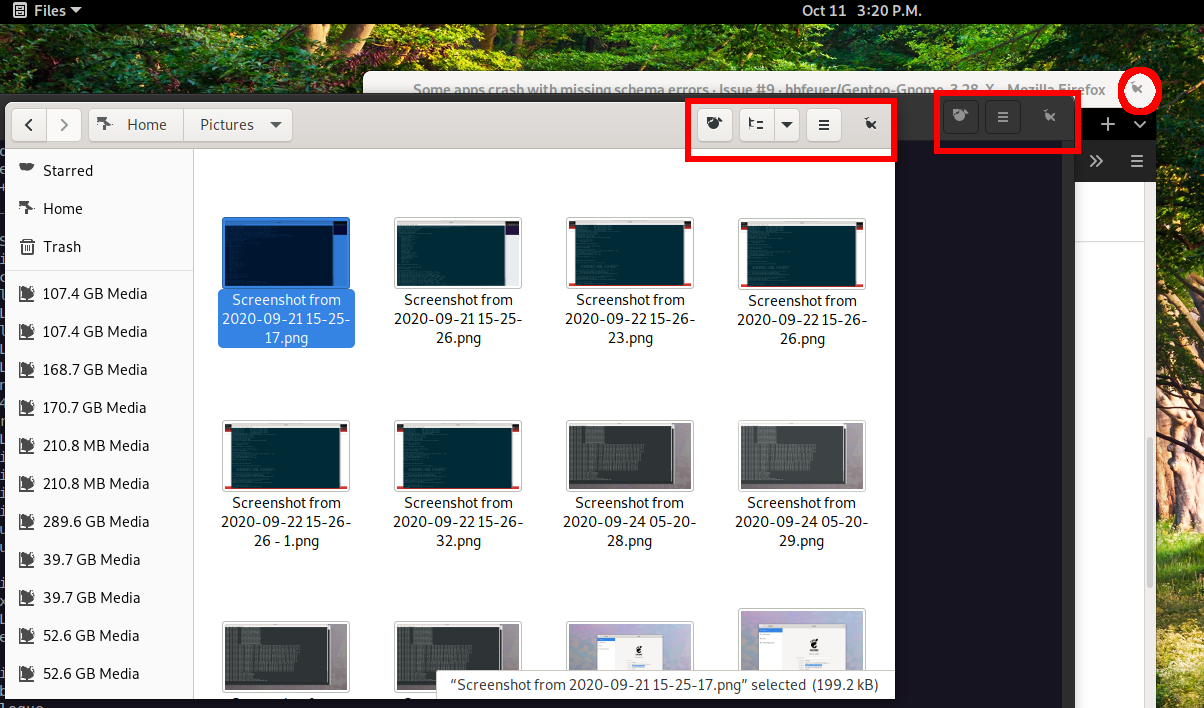
Task: Expand Firefox list all tabs chevron
Action: tap(1140, 124)
